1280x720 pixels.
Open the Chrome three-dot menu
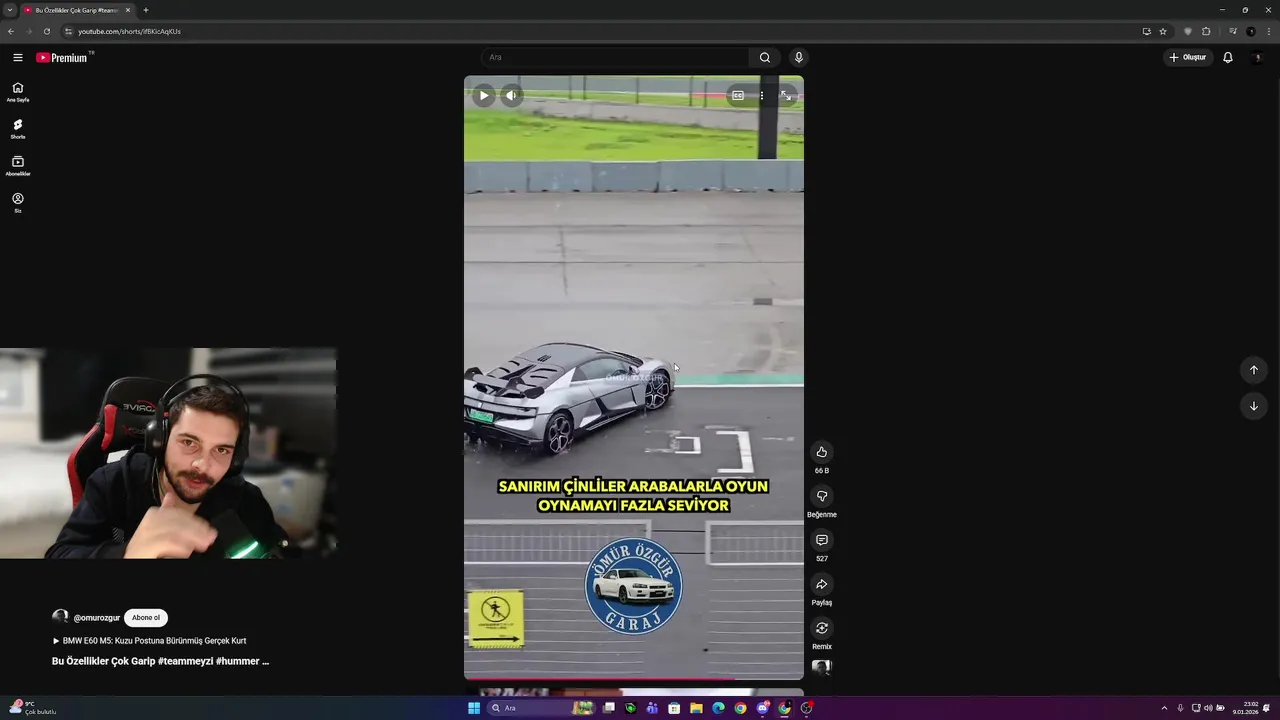pos(1269,31)
